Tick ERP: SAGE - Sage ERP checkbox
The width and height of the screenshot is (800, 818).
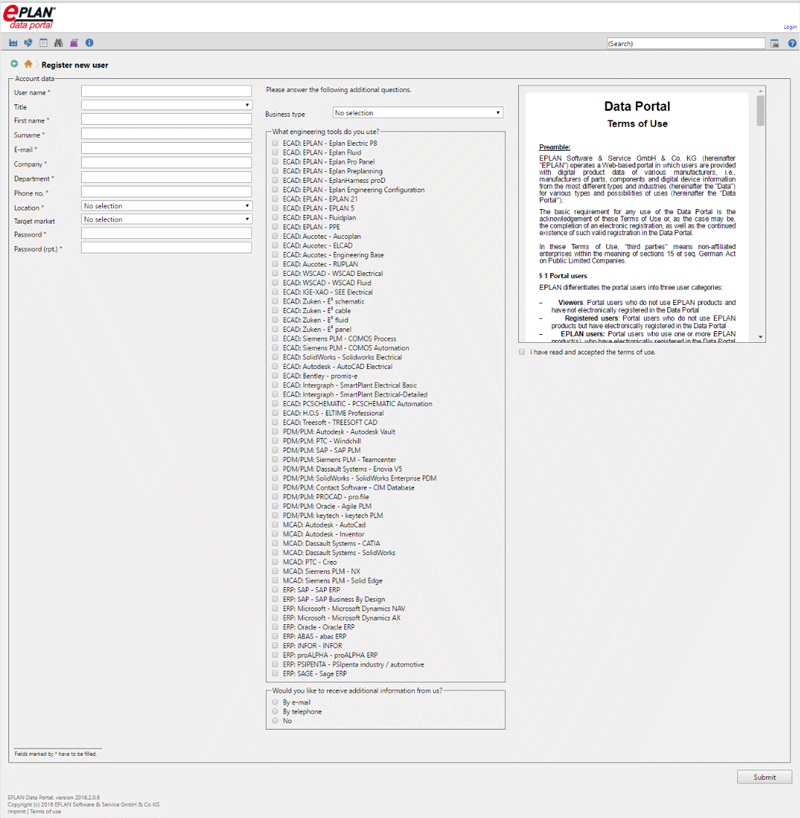click(275, 673)
